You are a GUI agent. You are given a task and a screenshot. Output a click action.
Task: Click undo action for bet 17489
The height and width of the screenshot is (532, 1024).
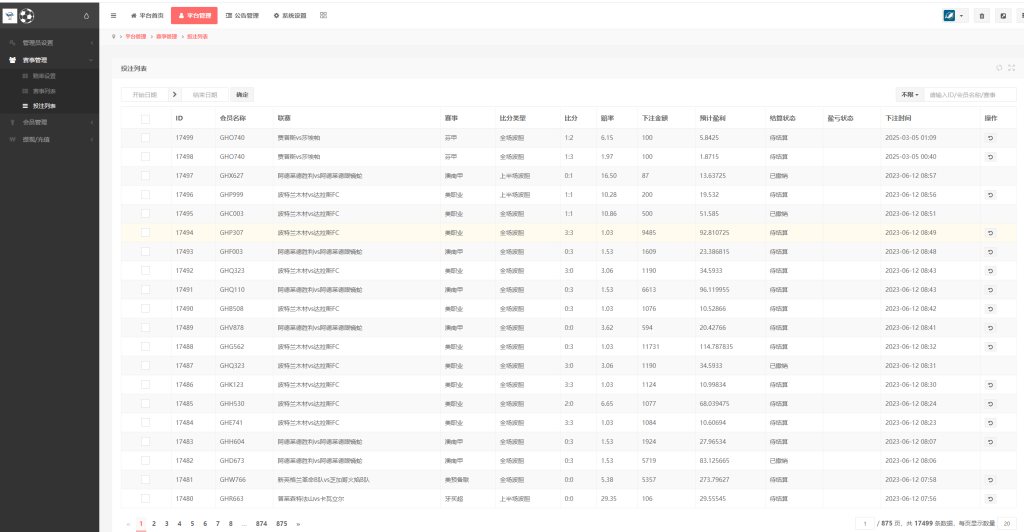(x=990, y=328)
